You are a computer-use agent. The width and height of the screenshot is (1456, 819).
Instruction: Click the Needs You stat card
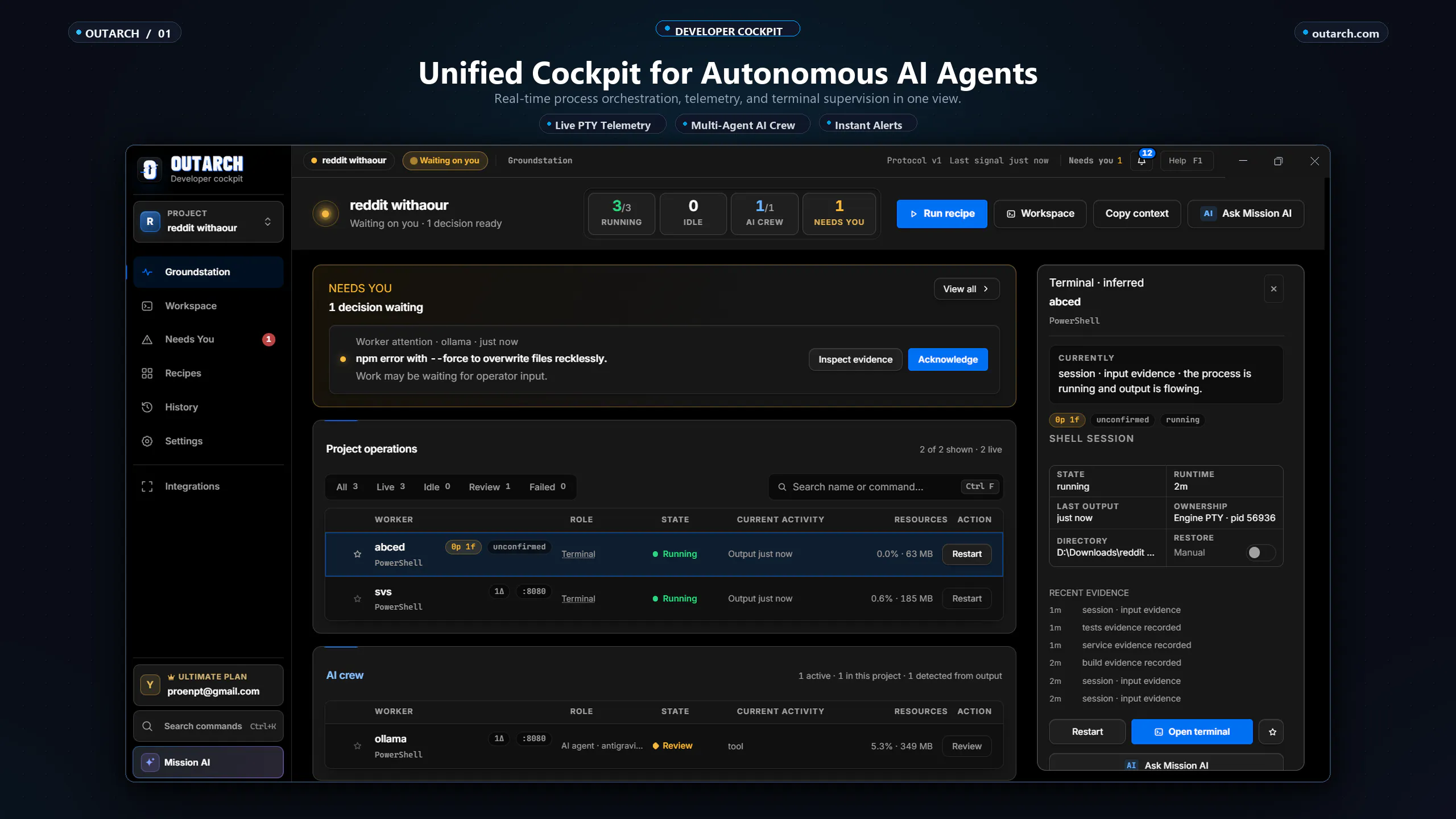[839, 214]
